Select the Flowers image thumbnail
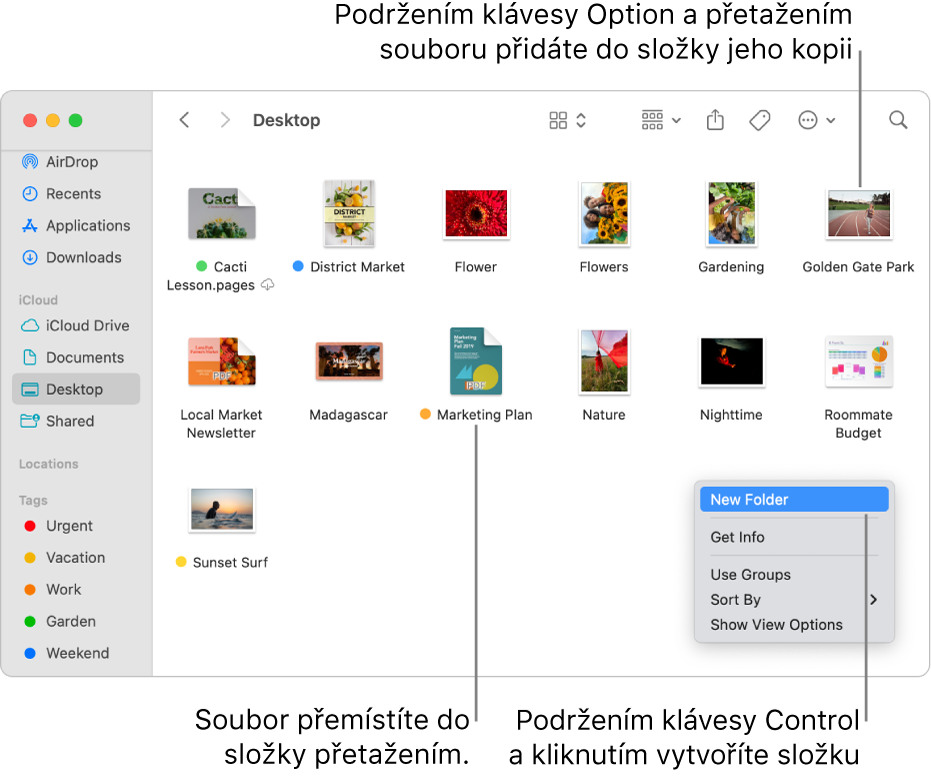The height and width of the screenshot is (777, 931). coord(604,214)
